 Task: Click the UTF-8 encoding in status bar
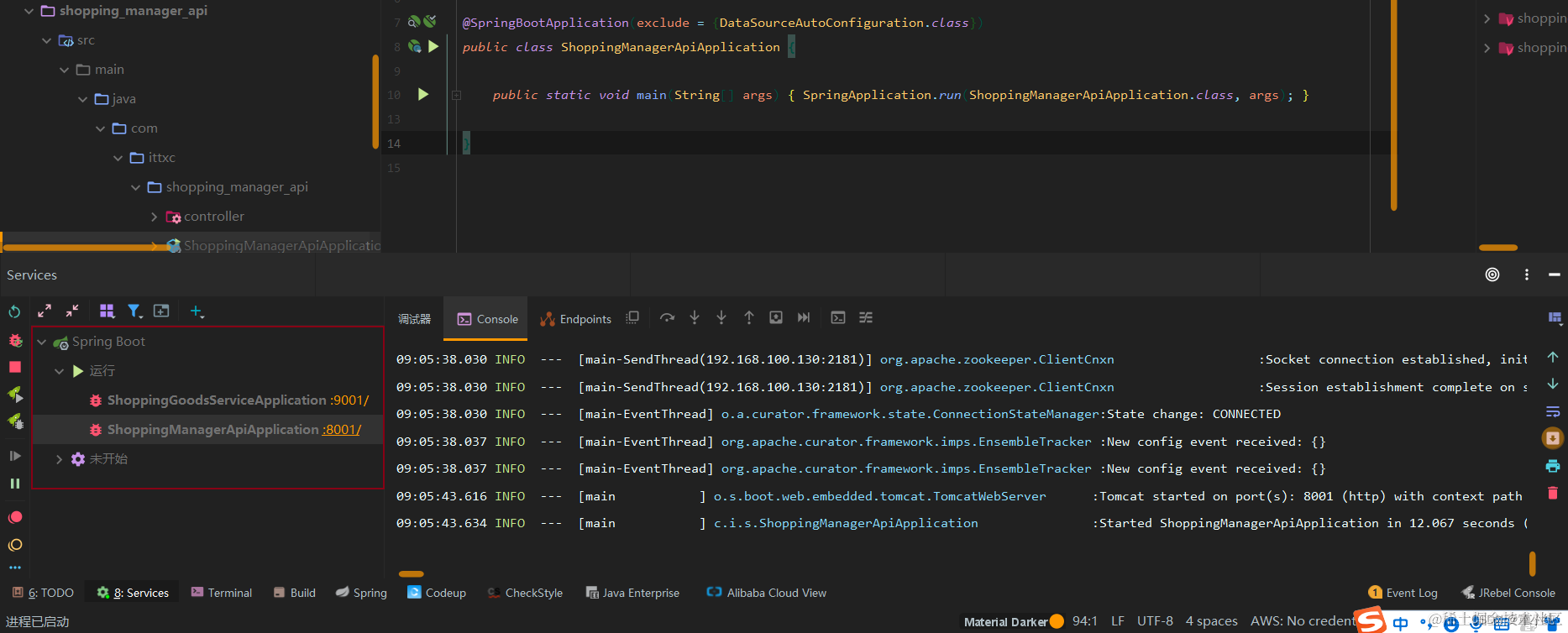tap(1155, 621)
